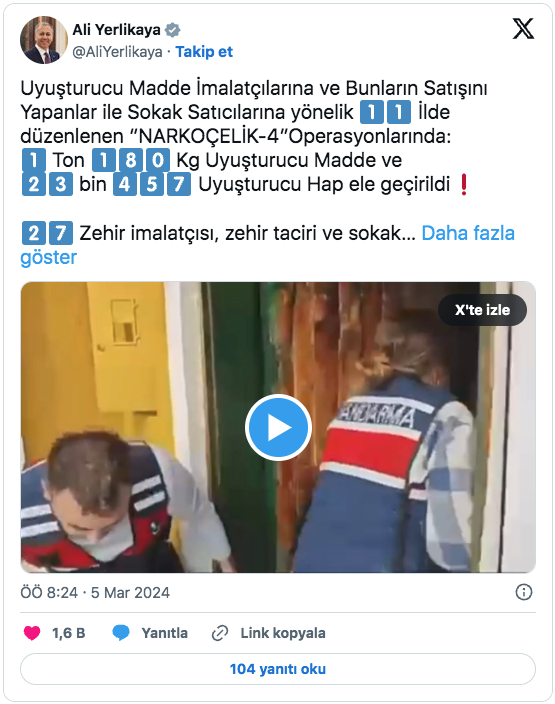Viewport: 555px width, 704px height.
Task: Click the X logo in the top corner
Action: pos(523,29)
